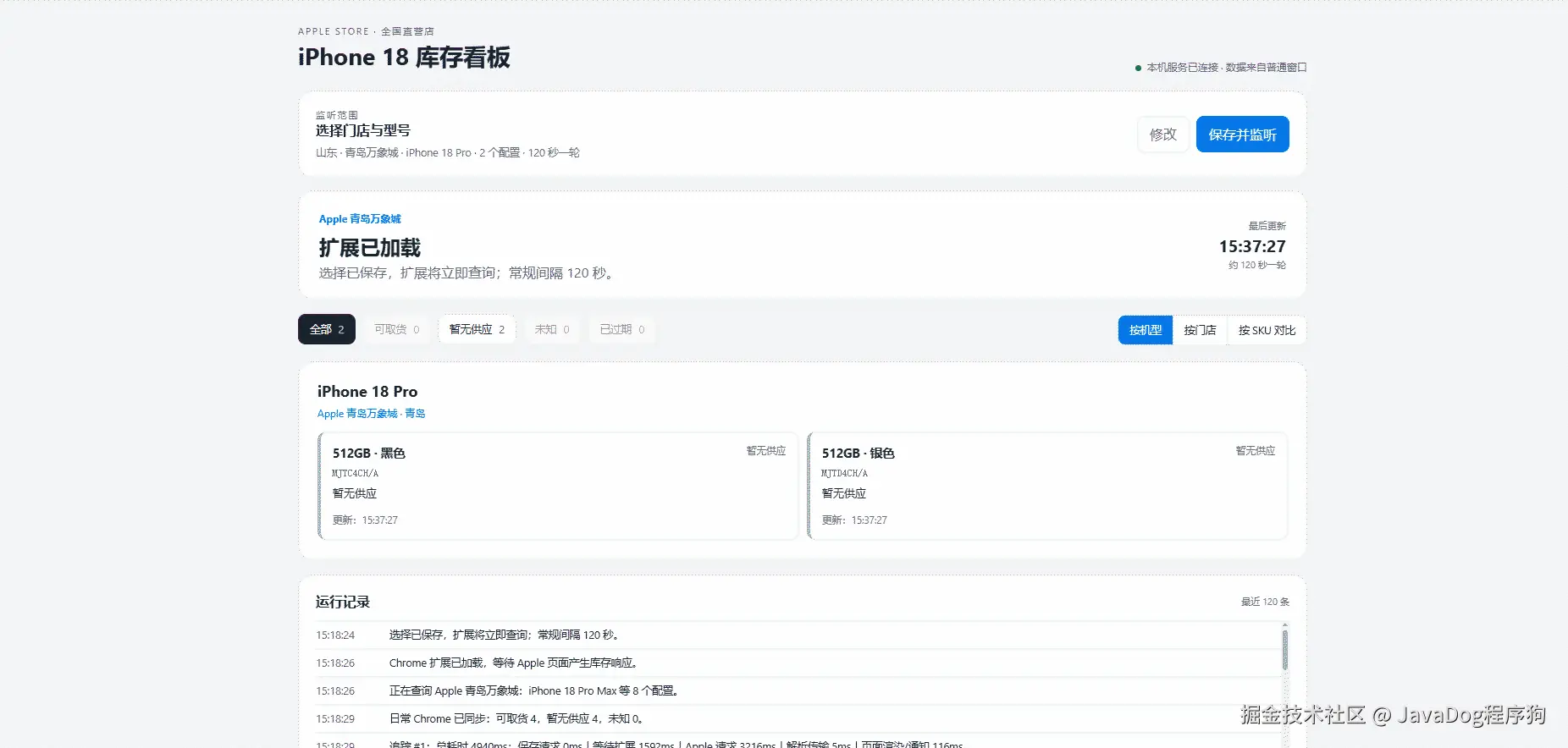Switch view to 按门店
This screenshot has height=748, width=1568.
click(x=1200, y=330)
